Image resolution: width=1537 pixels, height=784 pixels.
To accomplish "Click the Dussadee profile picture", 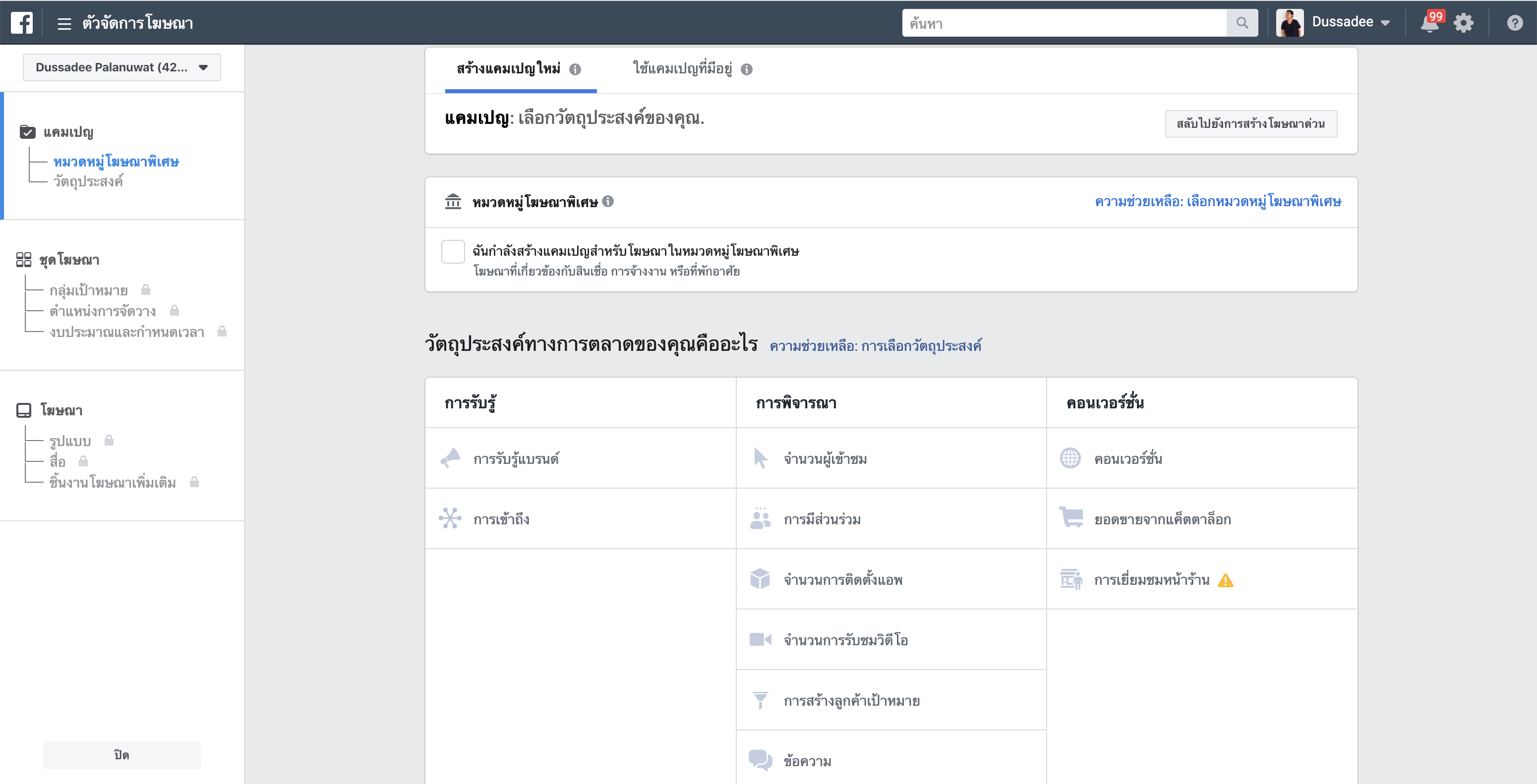I will point(1290,23).
